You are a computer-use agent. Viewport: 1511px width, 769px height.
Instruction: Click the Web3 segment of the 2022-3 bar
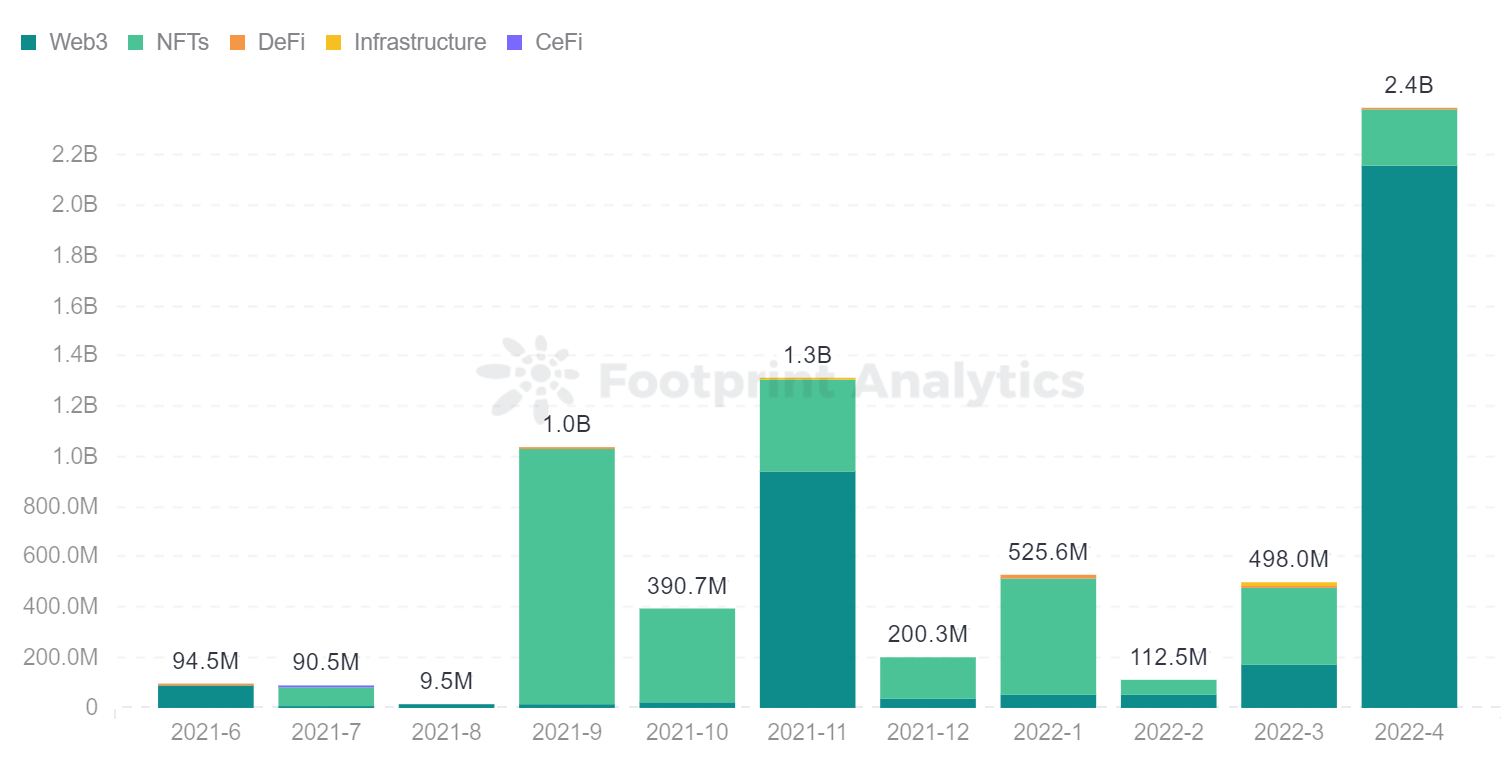click(1289, 686)
